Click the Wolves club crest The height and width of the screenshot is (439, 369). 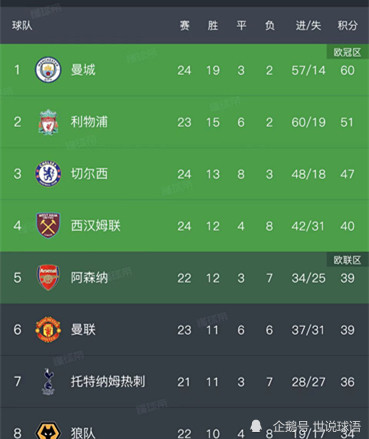48,431
